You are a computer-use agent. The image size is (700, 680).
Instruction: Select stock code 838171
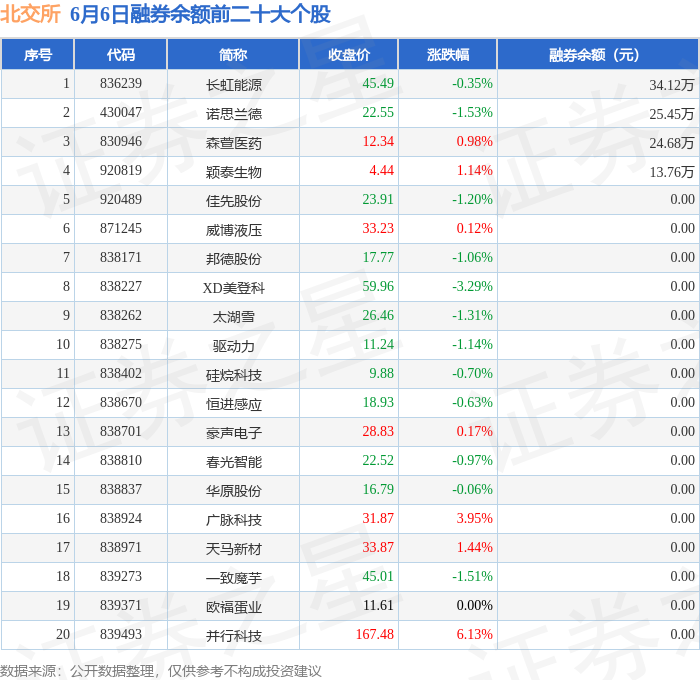121,258
